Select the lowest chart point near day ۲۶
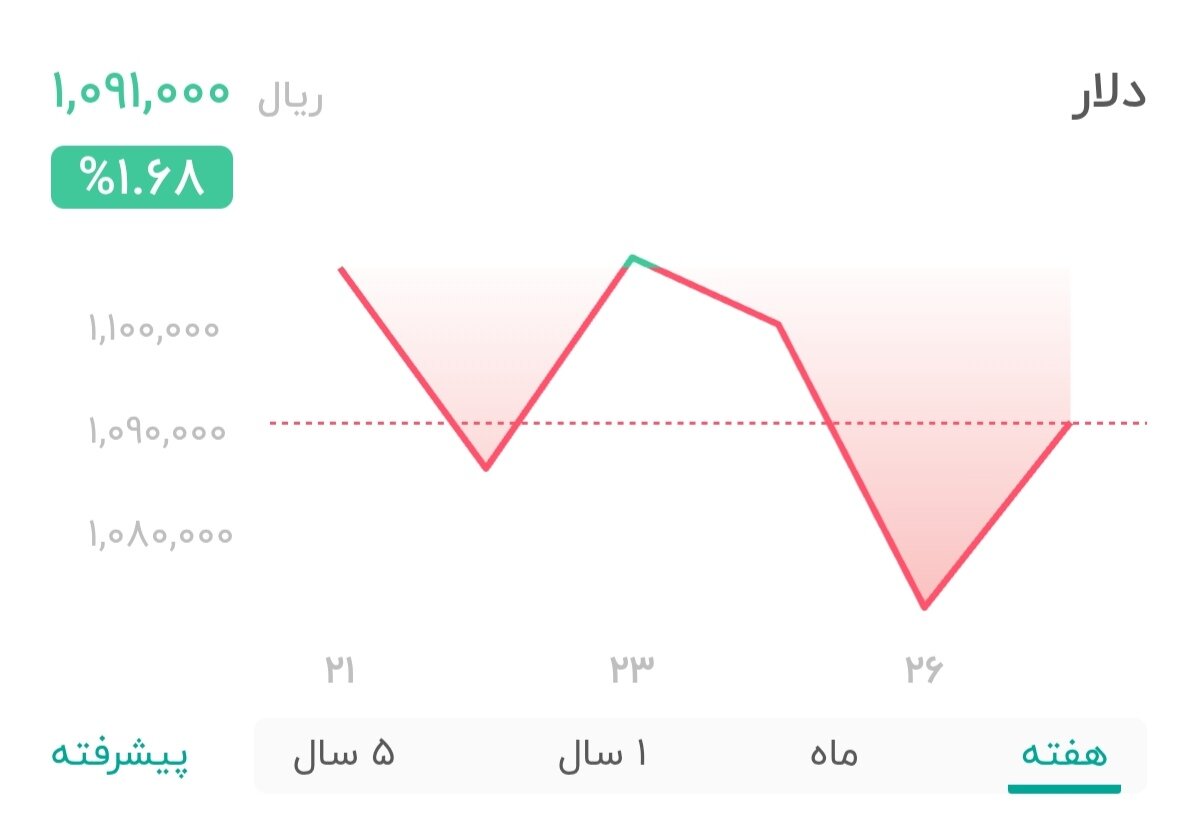The width and height of the screenshot is (1198, 817). pyautogui.click(x=925, y=605)
